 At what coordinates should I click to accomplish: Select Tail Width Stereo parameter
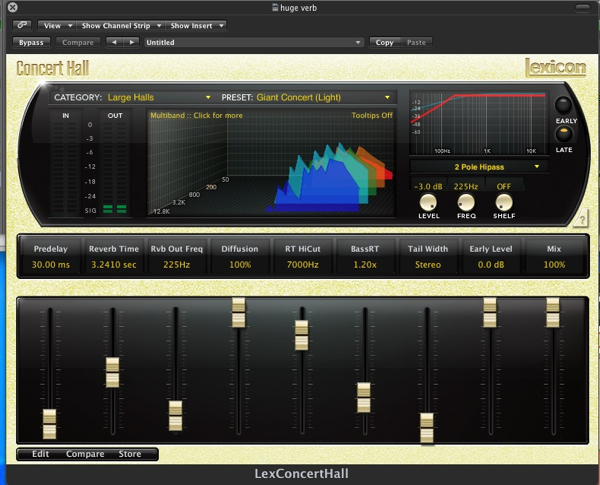point(428,256)
